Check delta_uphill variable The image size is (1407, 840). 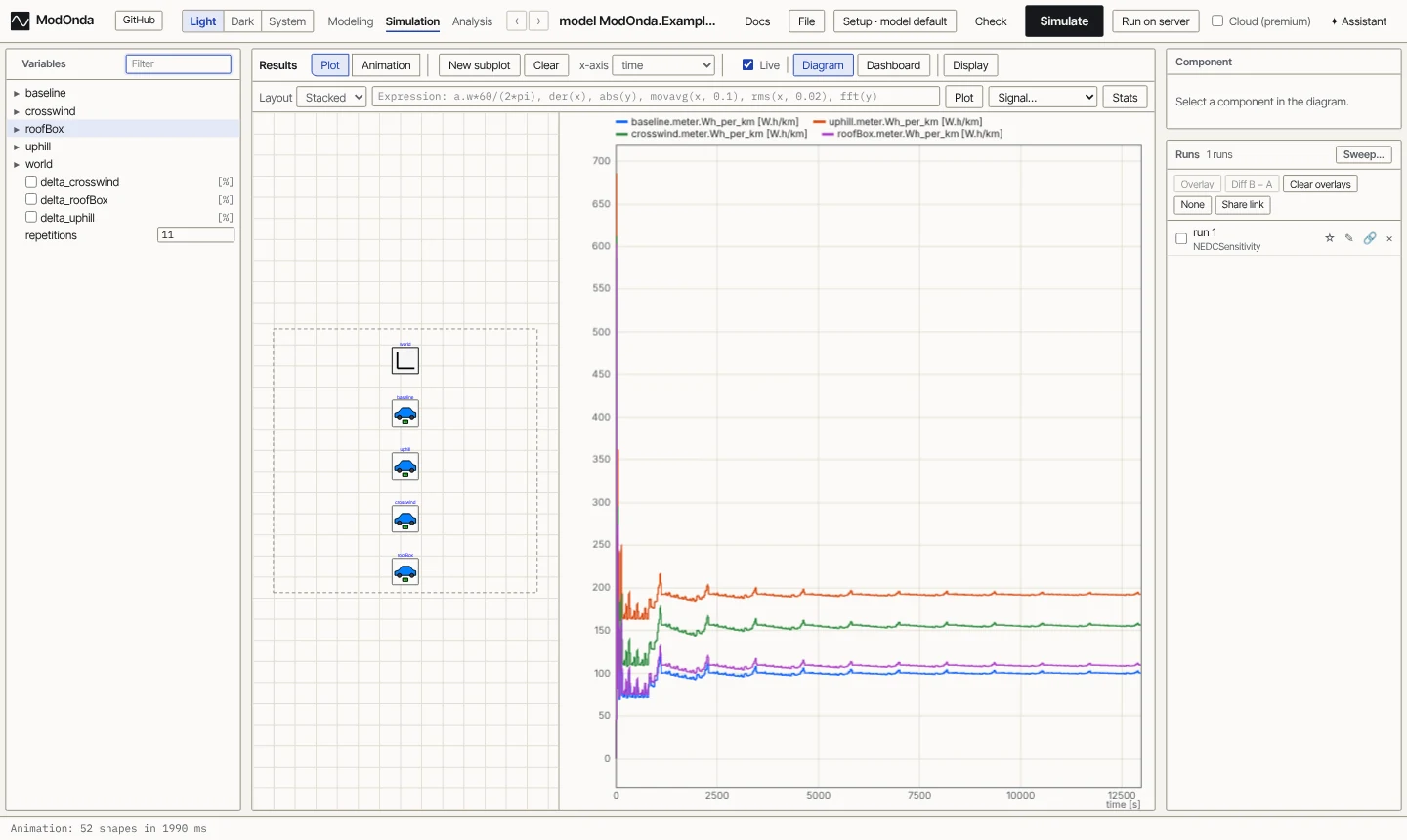point(31,217)
